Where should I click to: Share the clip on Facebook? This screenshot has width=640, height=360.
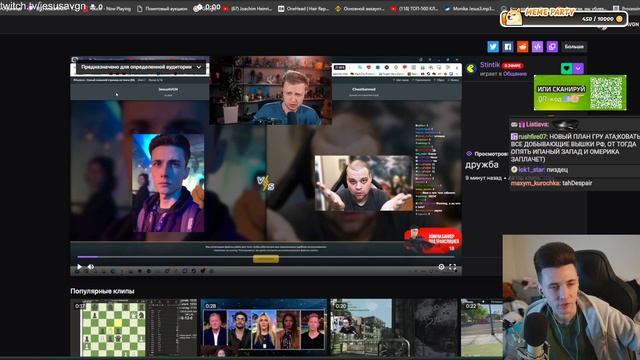[x=508, y=47]
